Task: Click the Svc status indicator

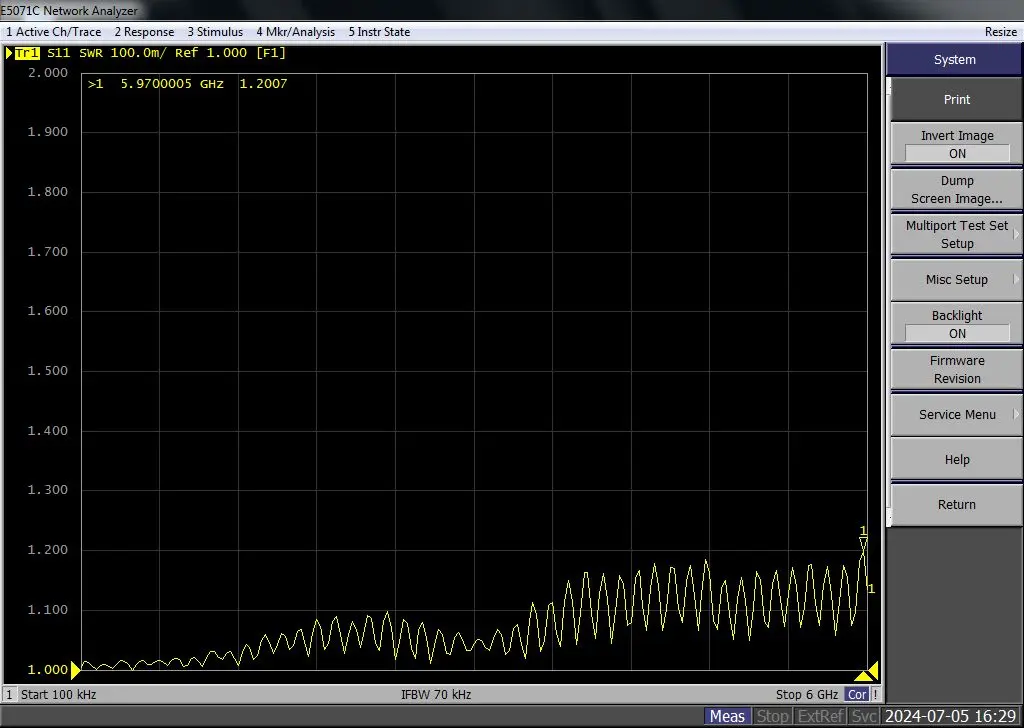Action: [x=864, y=716]
